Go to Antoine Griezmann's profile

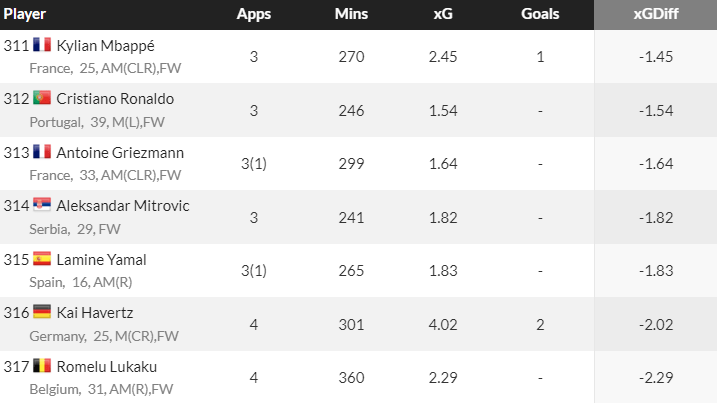(x=120, y=152)
